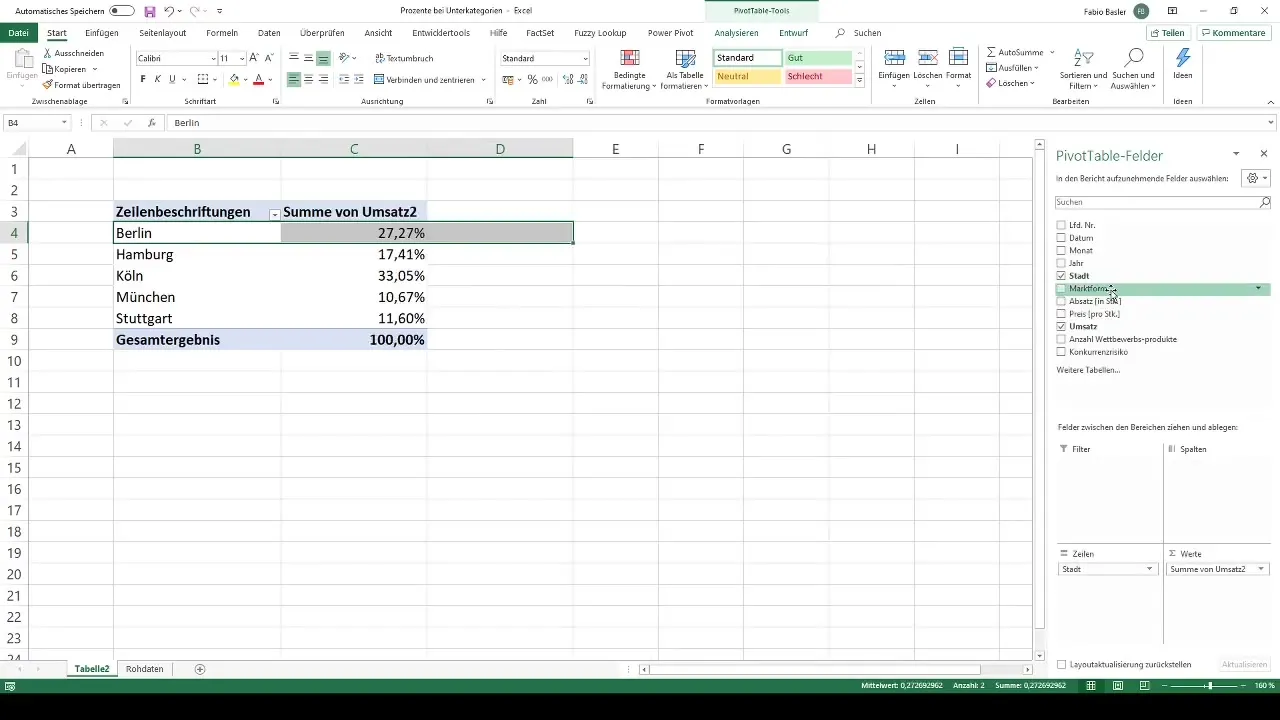Check the Monat field checkbox
The width and height of the screenshot is (1280, 720).
point(1061,250)
